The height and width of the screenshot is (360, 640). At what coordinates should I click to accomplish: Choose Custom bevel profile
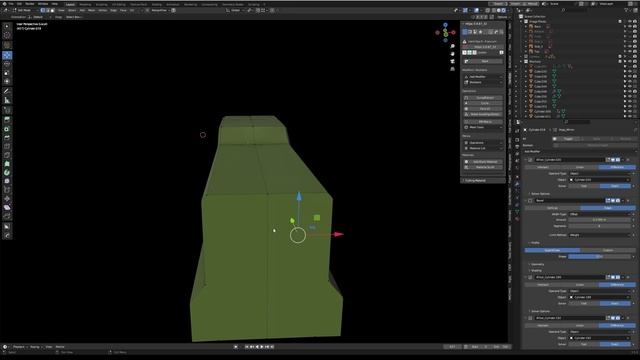608,250
